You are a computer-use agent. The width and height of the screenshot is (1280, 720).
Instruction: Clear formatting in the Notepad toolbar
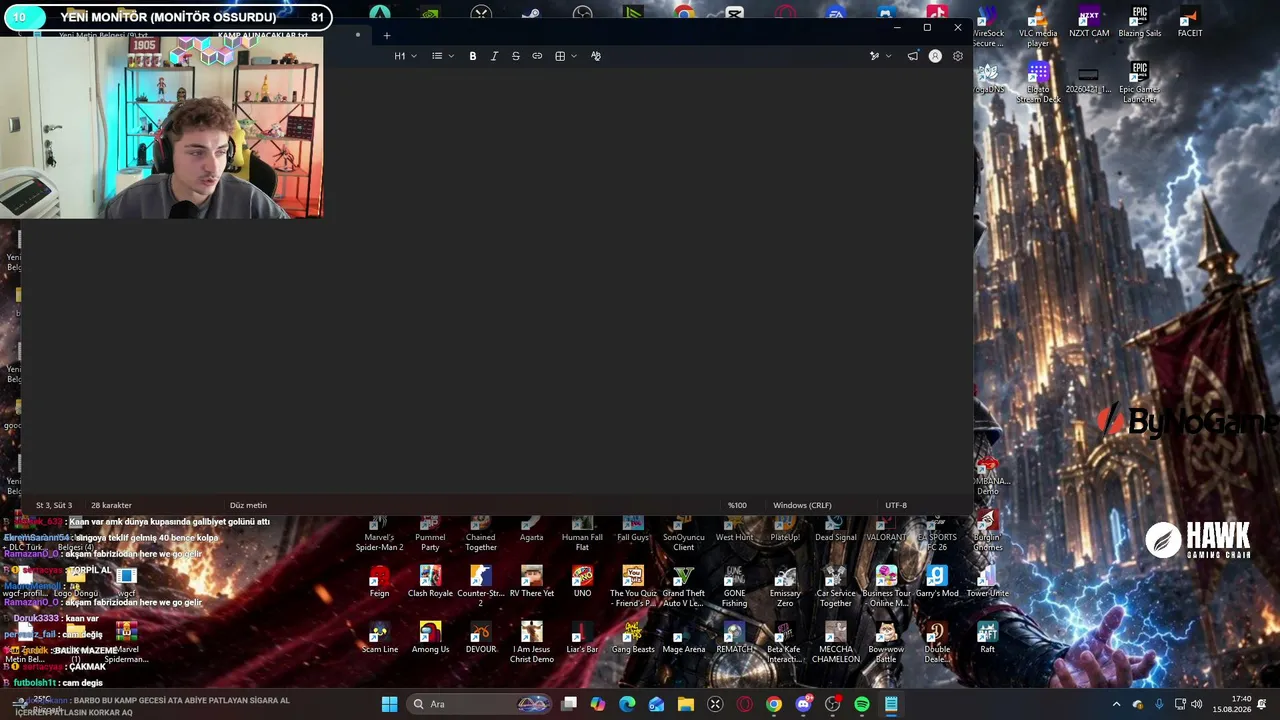pyautogui.click(x=596, y=56)
